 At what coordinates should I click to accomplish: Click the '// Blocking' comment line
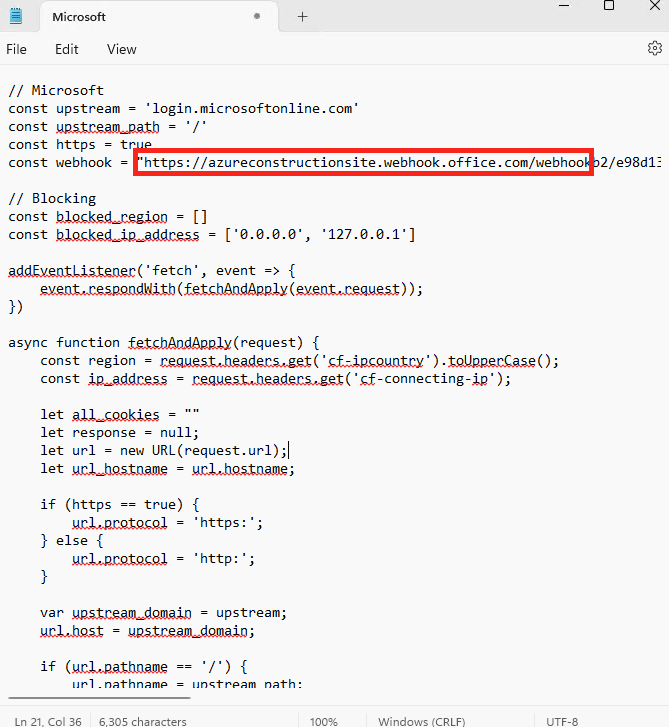52,198
